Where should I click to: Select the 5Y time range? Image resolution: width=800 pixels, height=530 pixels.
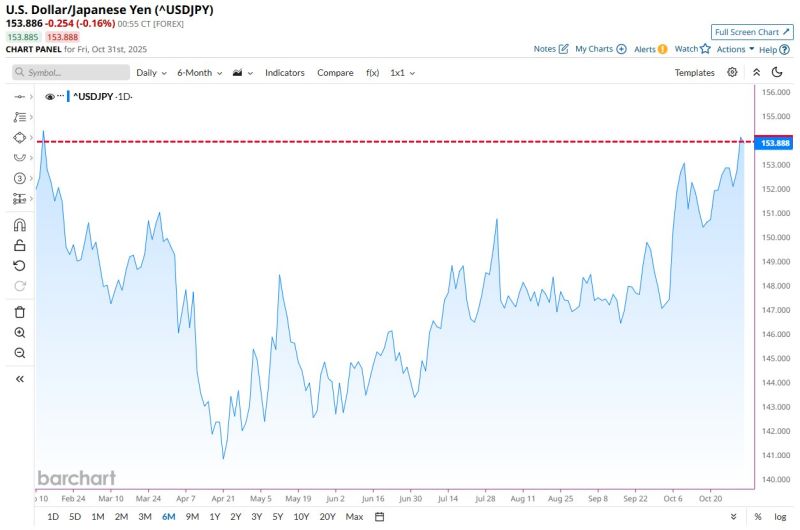(x=278, y=517)
